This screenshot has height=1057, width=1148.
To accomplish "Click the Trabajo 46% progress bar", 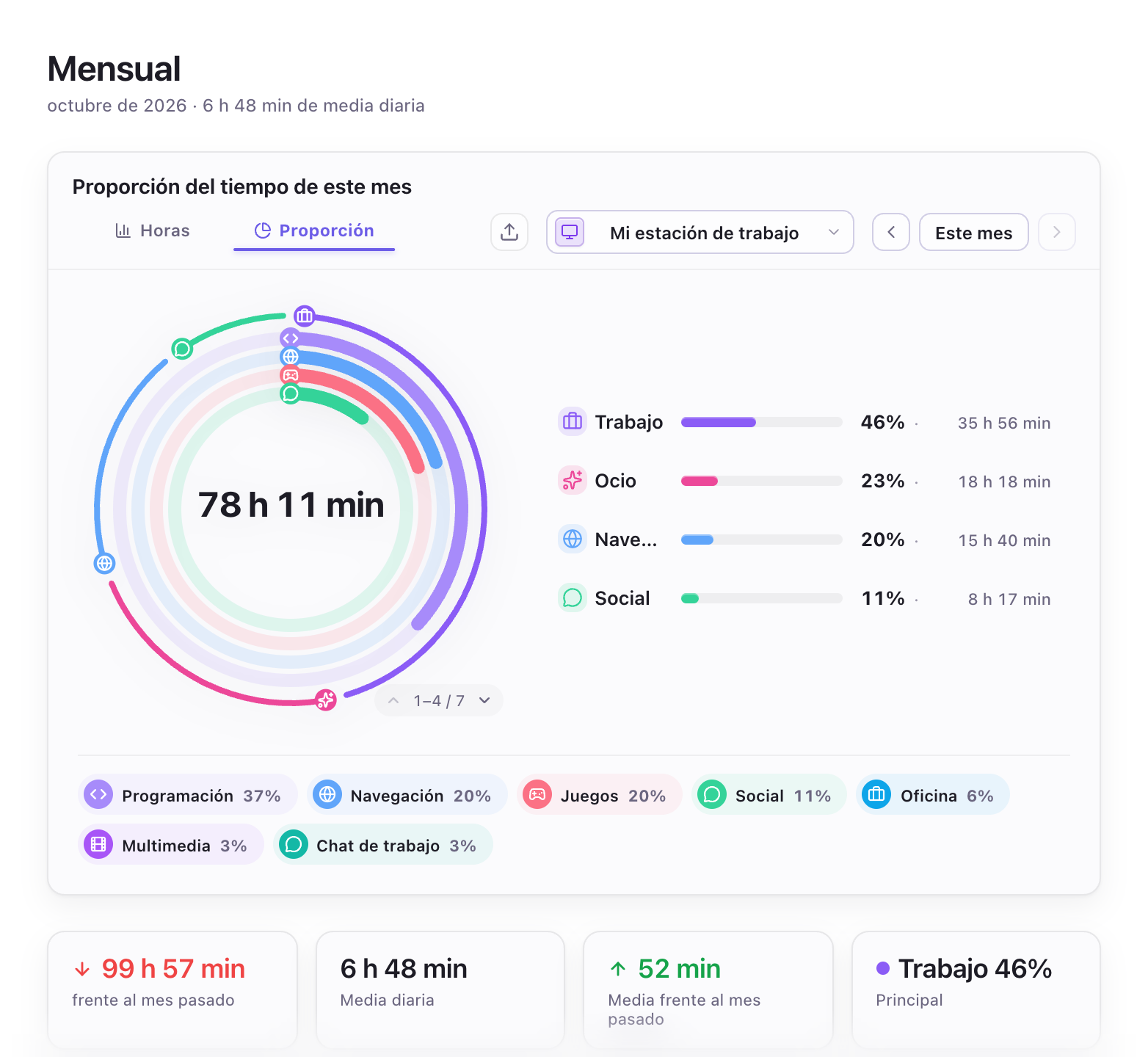I will point(762,422).
